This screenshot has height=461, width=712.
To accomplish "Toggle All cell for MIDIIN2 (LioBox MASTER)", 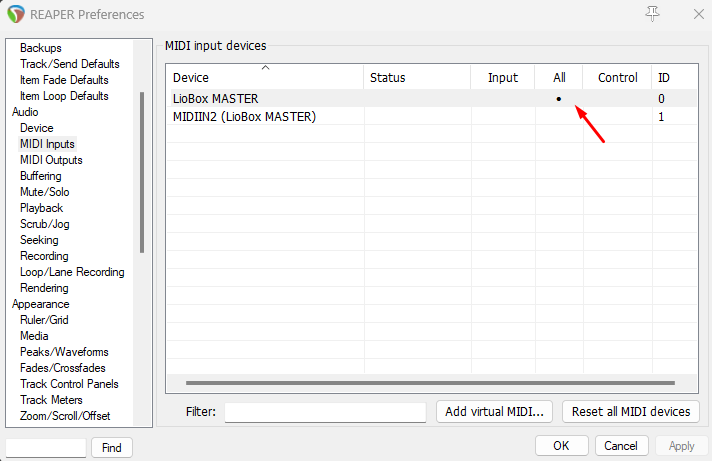I will 559,116.
